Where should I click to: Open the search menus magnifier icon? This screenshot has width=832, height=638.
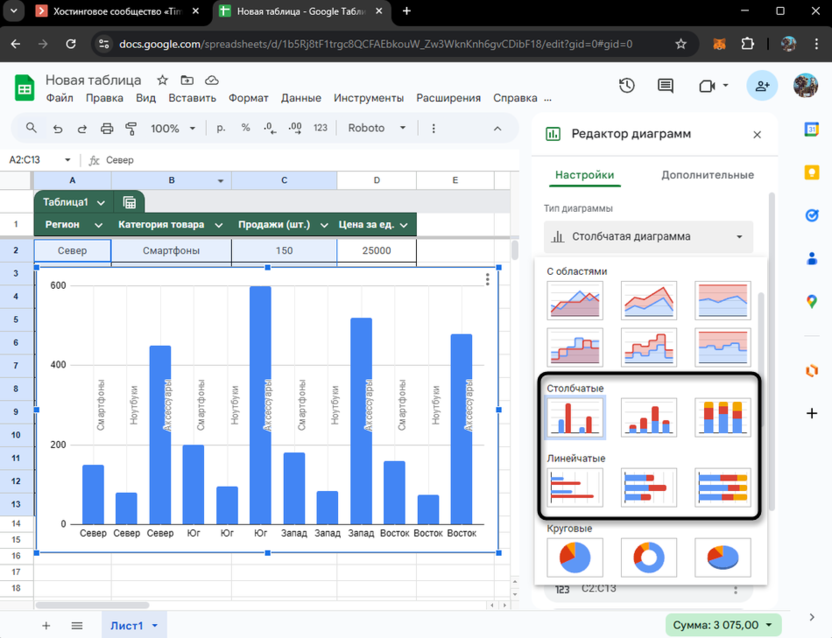[x=31, y=128]
